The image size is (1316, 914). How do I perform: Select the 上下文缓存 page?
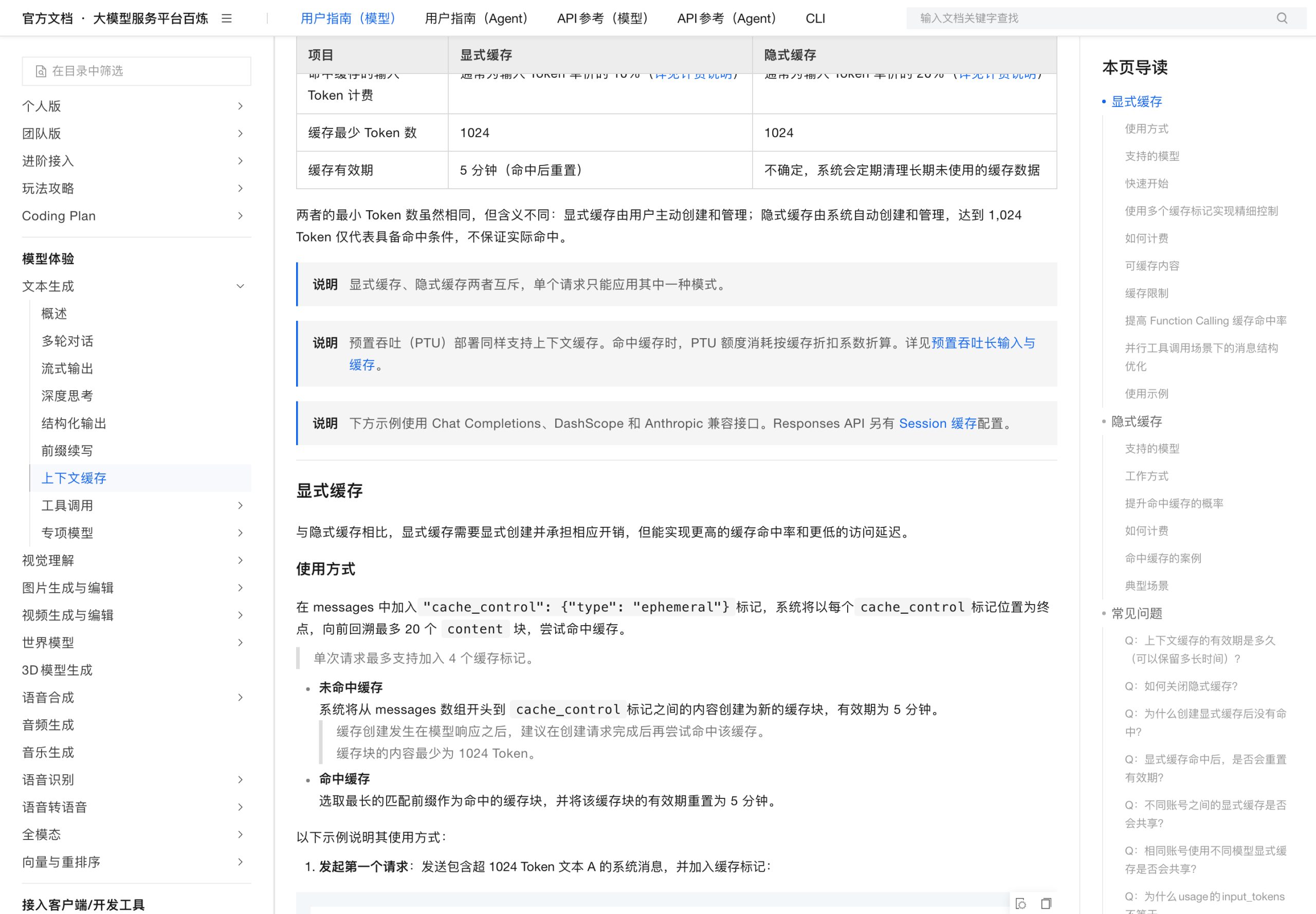tap(74, 478)
